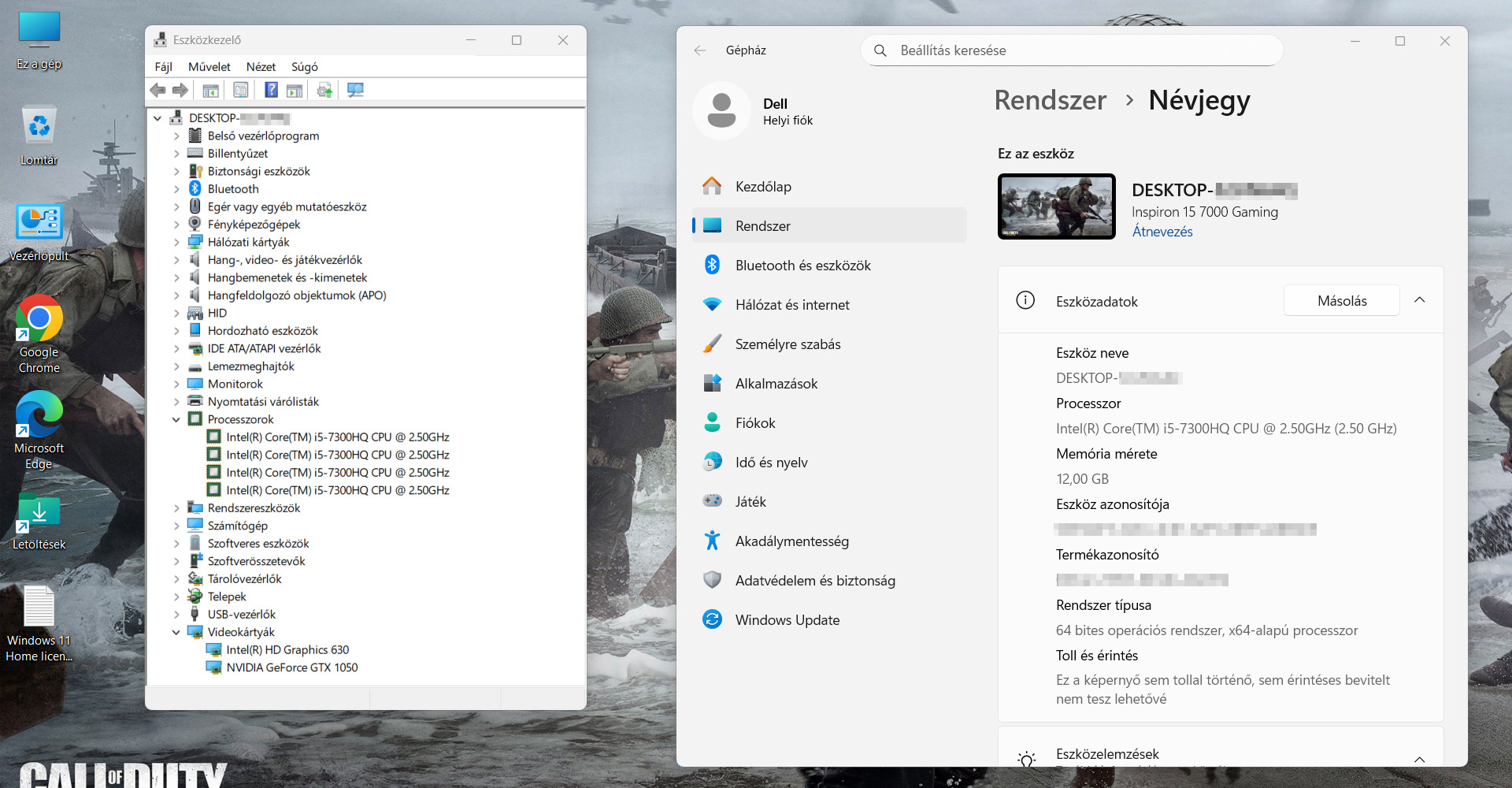
Task: Collapse the Eszközadatok section chevron
Action: (x=1420, y=300)
